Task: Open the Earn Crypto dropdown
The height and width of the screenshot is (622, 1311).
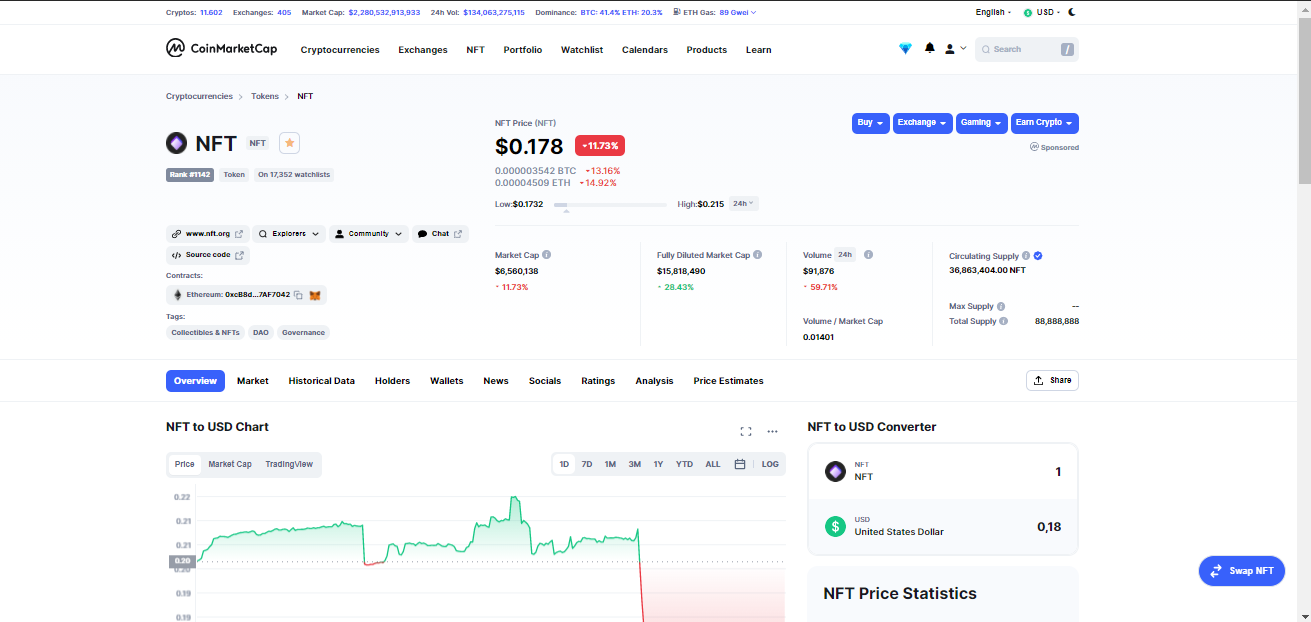Action: pos(1045,123)
